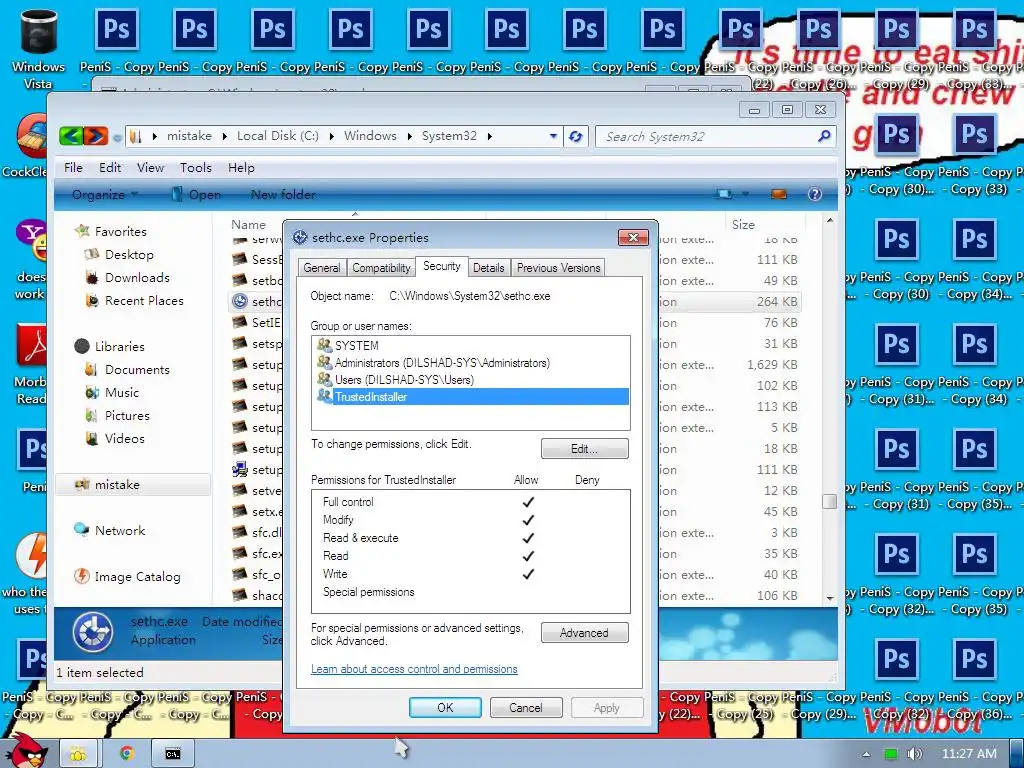Open Chrome from the taskbar
This screenshot has width=1024, height=768.
tap(126, 754)
